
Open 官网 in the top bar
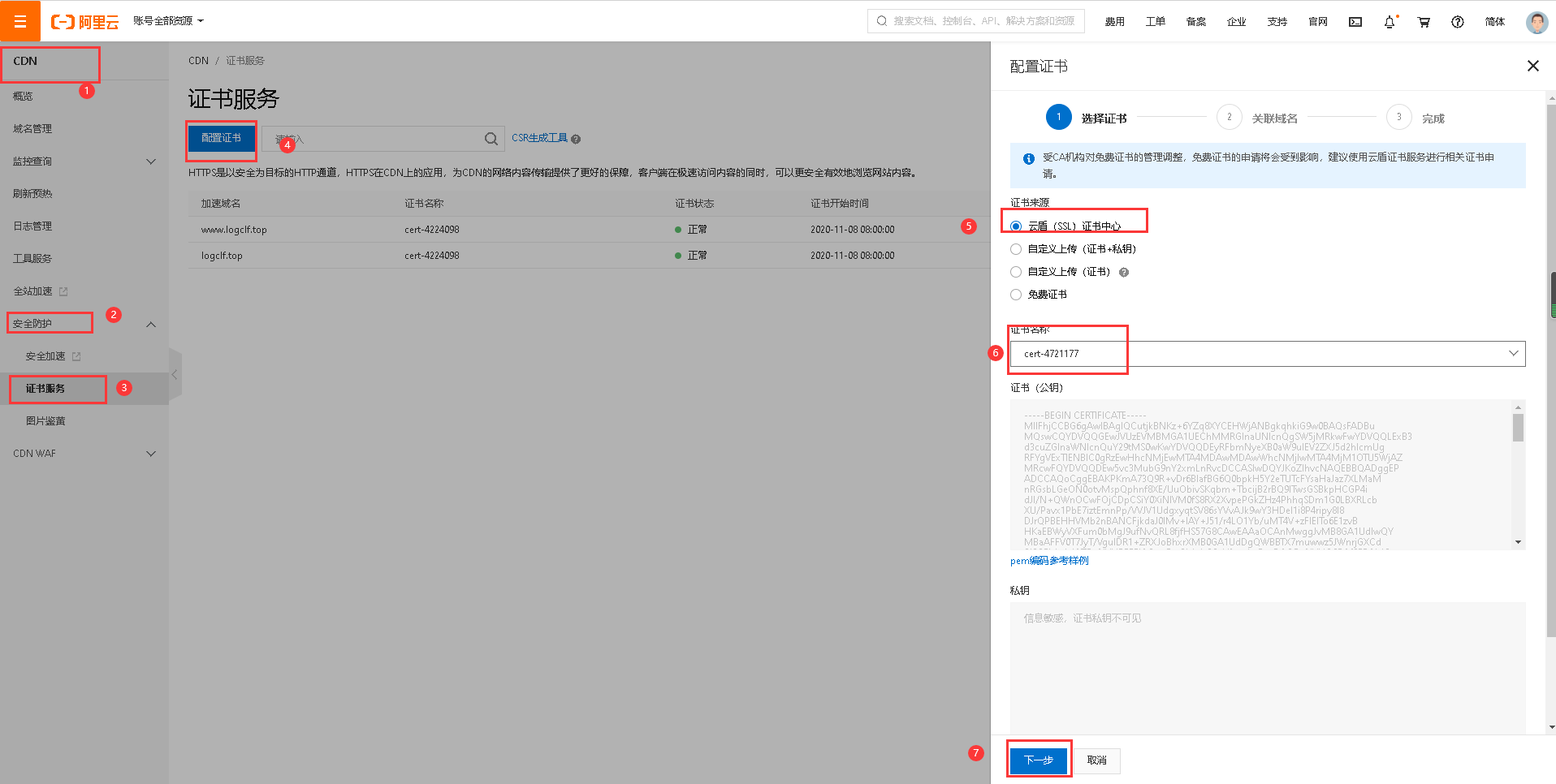(x=1318, y=22)
